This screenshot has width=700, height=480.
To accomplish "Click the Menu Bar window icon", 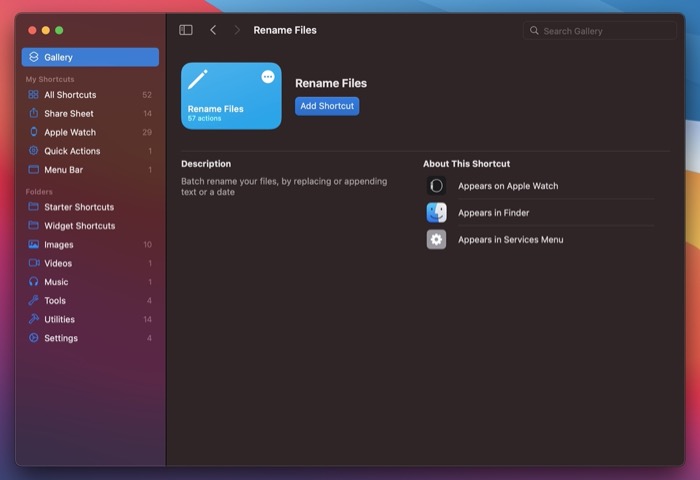I will pos(33,170).
